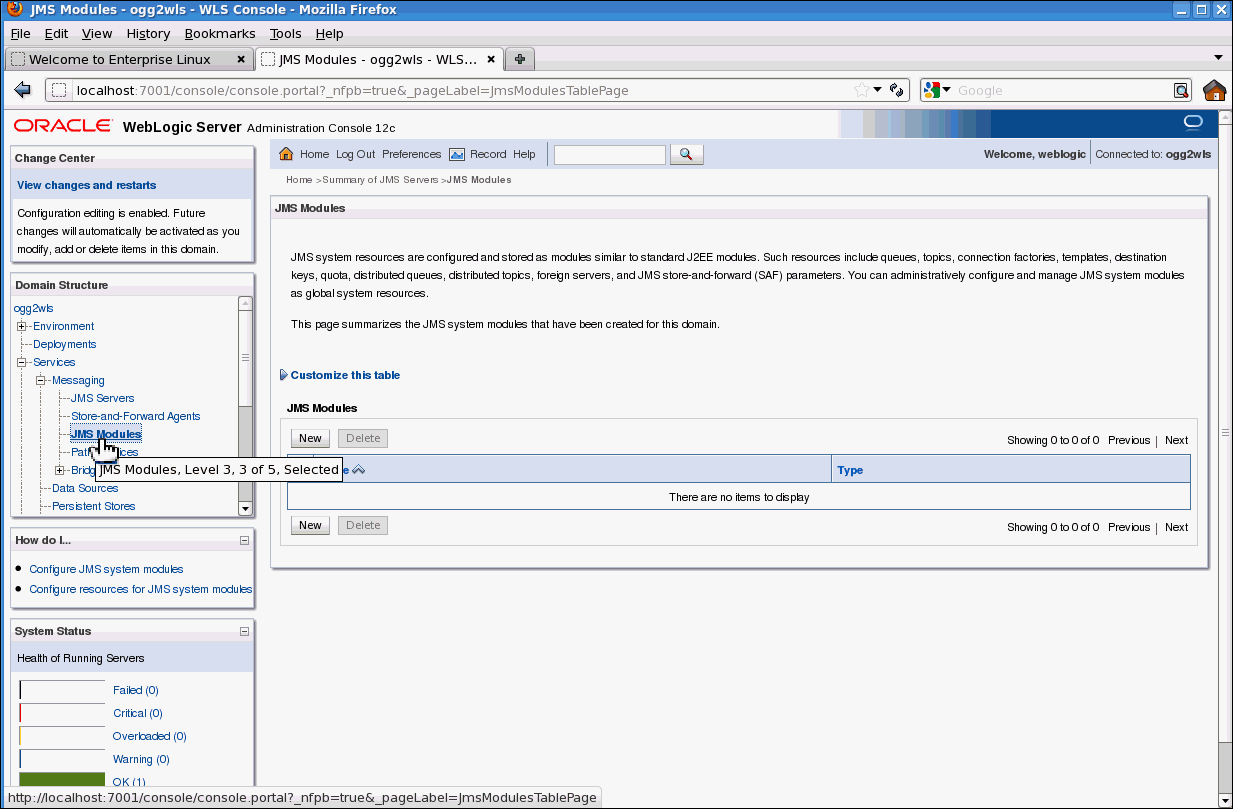Click the console Home house icon

click(286, 154)
